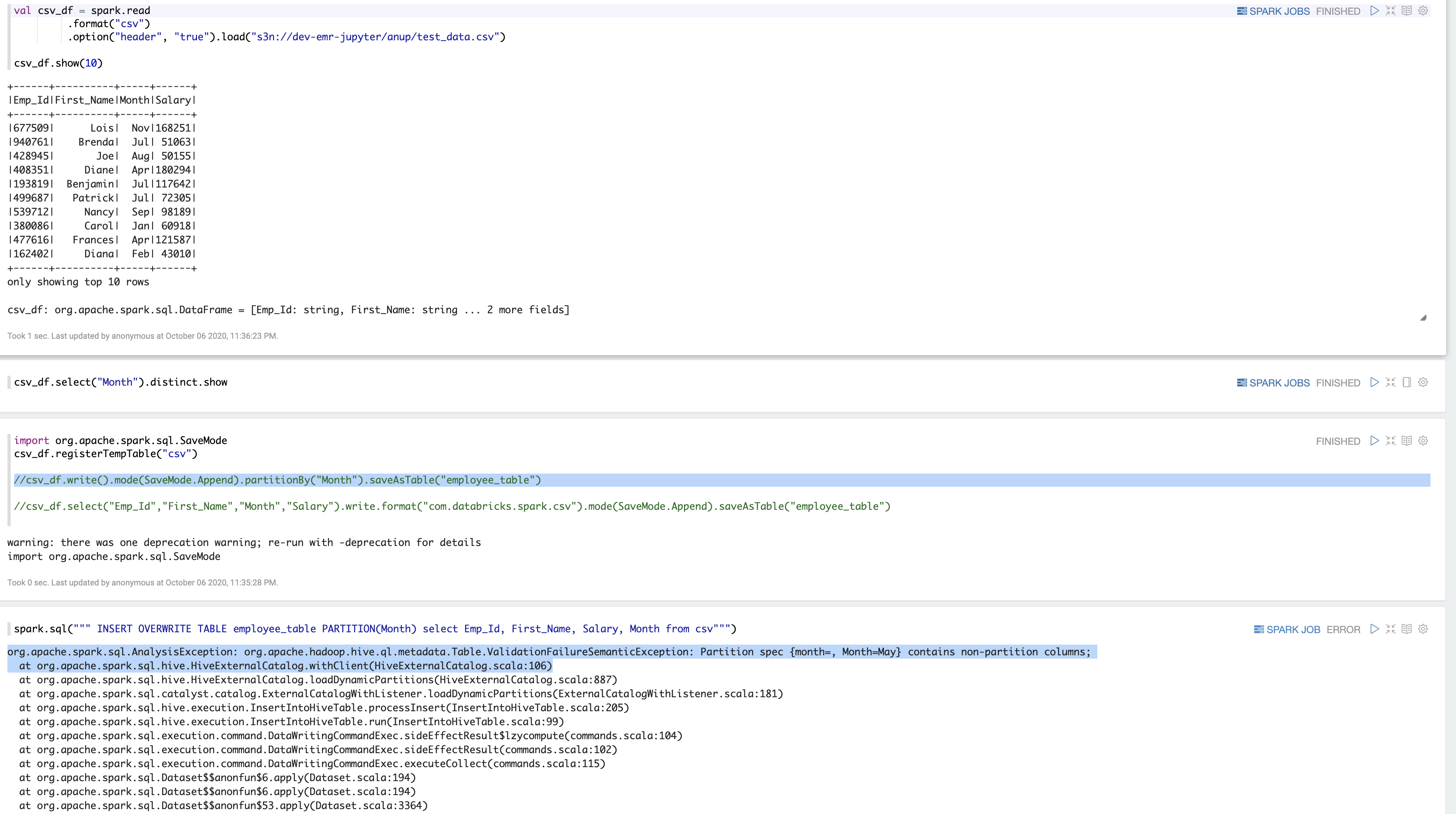Collapse editor of distinct Month paragraph
This screenshot has width=1456, height=814.
coord(1391,382)
